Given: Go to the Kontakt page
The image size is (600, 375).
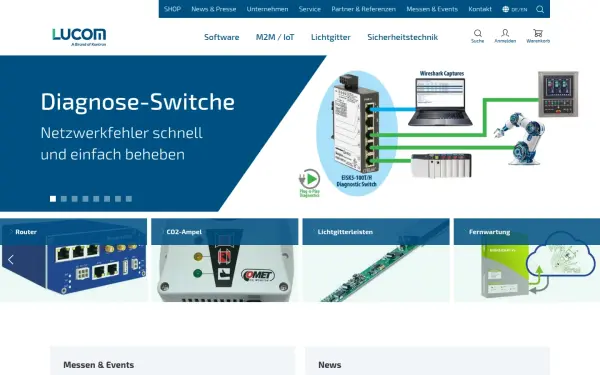Looking at the screenshot, I should pyautogui.click(x=480, y=9).
